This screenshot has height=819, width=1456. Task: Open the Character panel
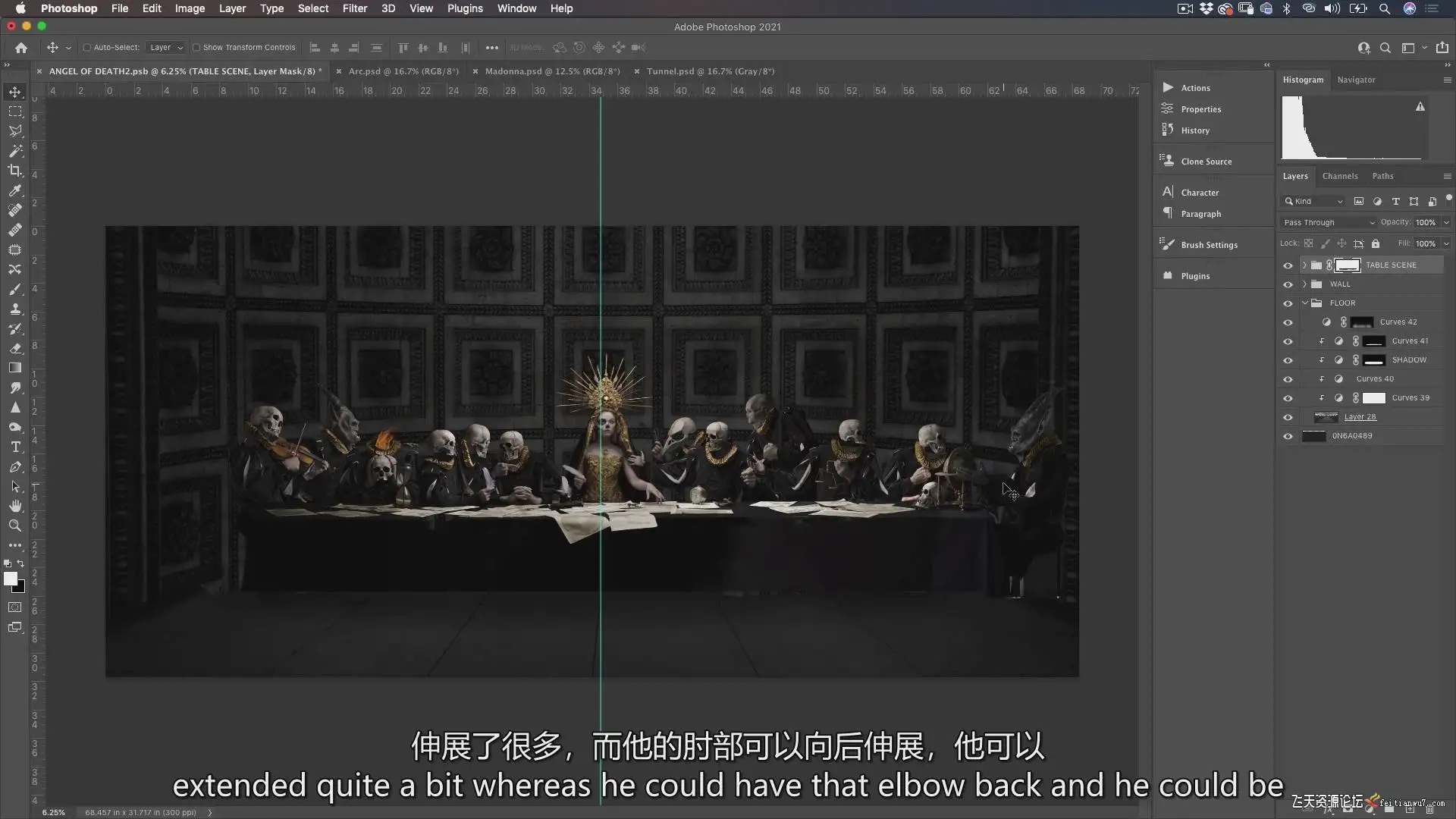(x=1200, y=193)
